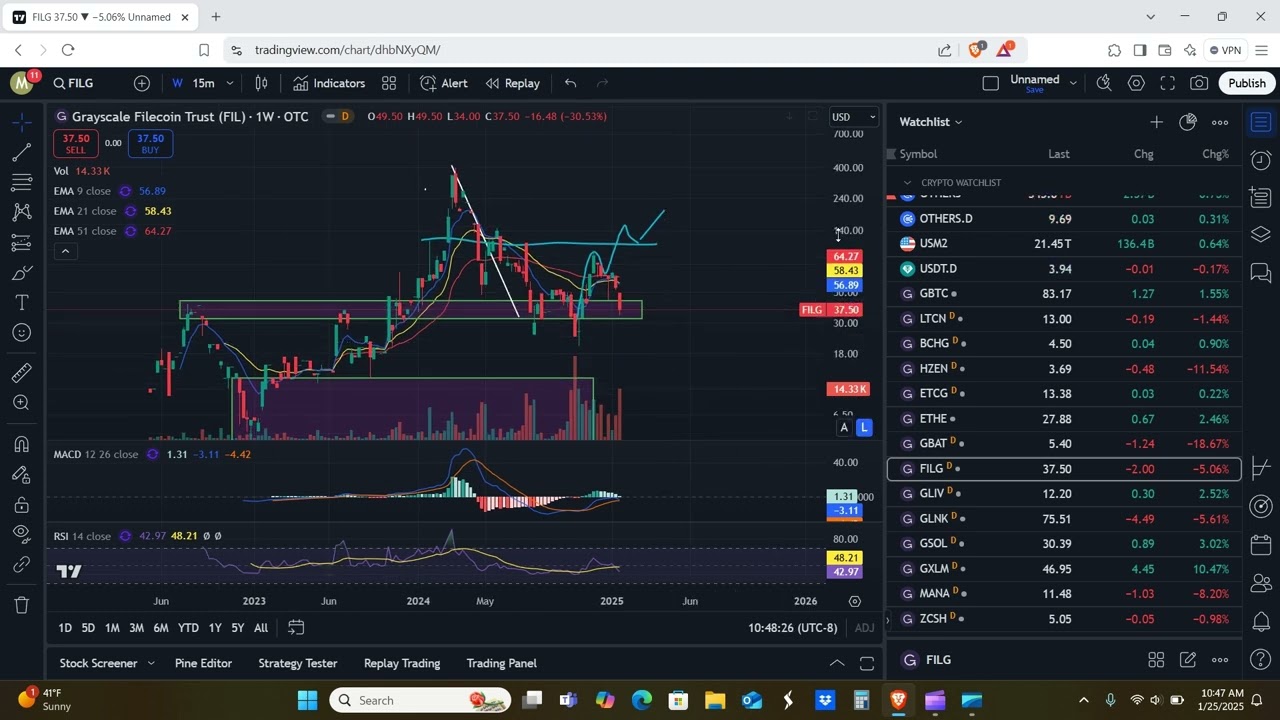Select the ruler measure tool
The height and width of the screenshot is (720, 1280).
[x=21, y=373]
